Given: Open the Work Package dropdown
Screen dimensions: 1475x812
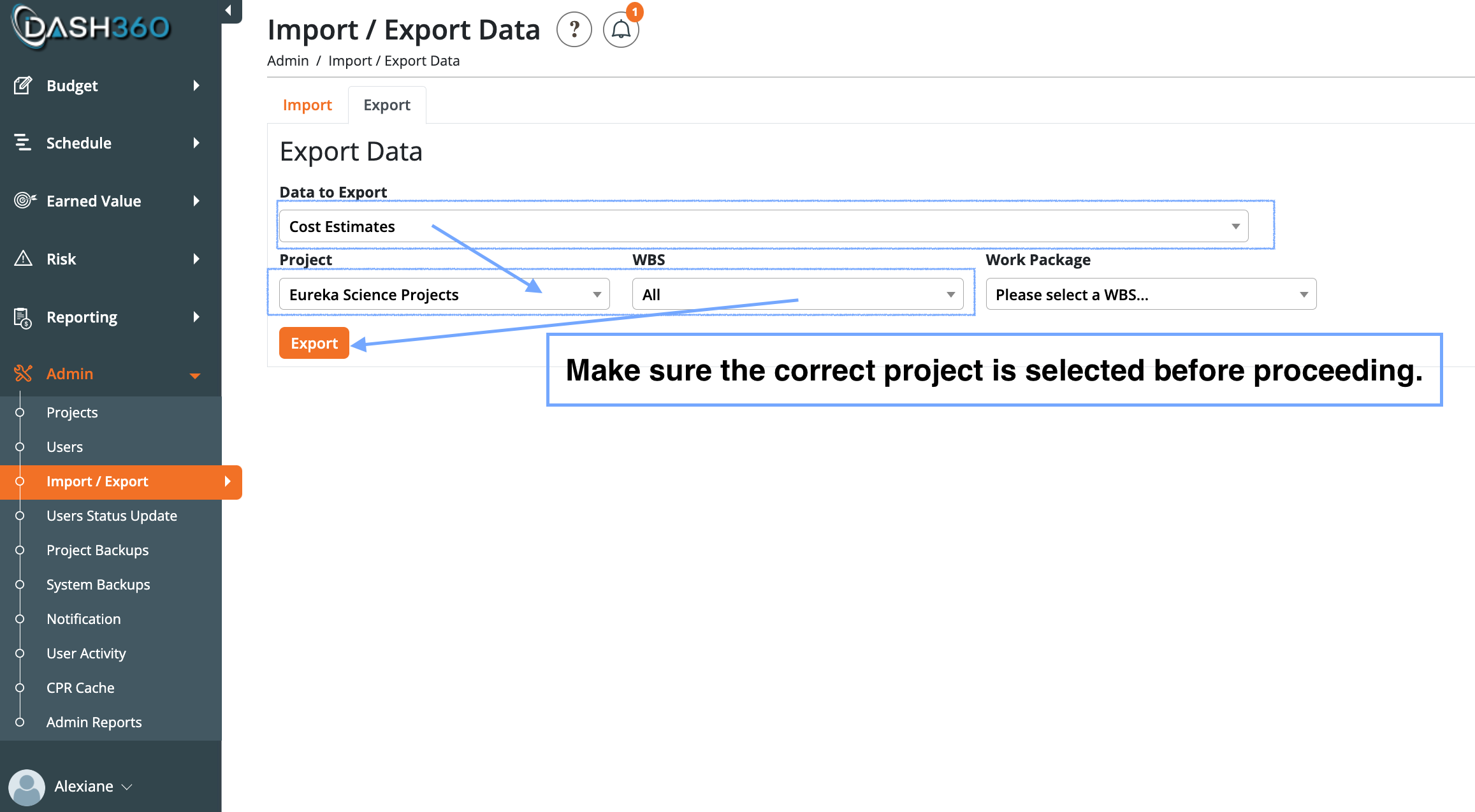Looking at the screenshot, I should (x=1151, y=294).
